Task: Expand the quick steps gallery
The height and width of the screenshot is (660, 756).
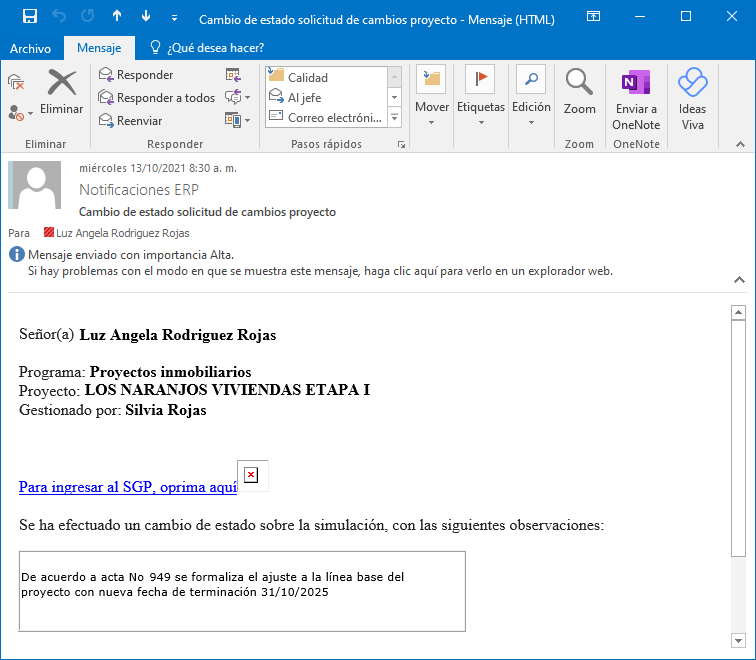Action: tap(394, 118)
